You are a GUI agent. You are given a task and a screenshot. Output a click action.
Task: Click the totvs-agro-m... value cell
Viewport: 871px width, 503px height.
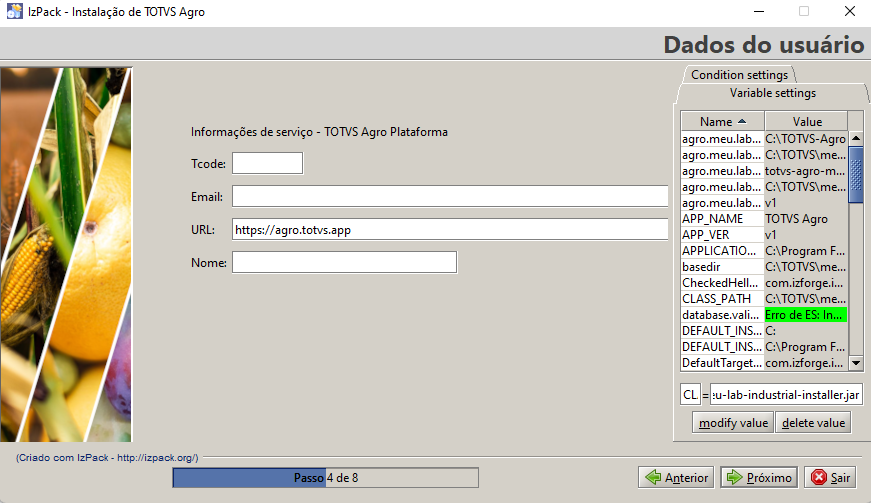[x=806, y=171]
